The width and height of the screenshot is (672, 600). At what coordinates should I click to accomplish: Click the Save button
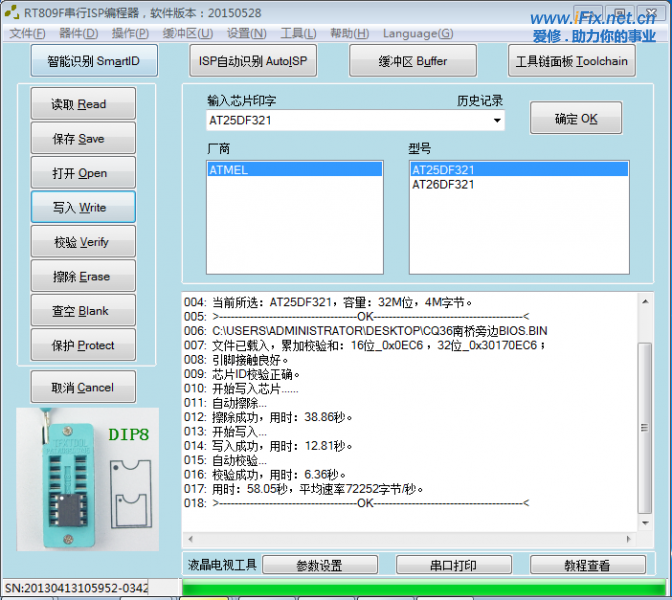(x=83, y=138)
